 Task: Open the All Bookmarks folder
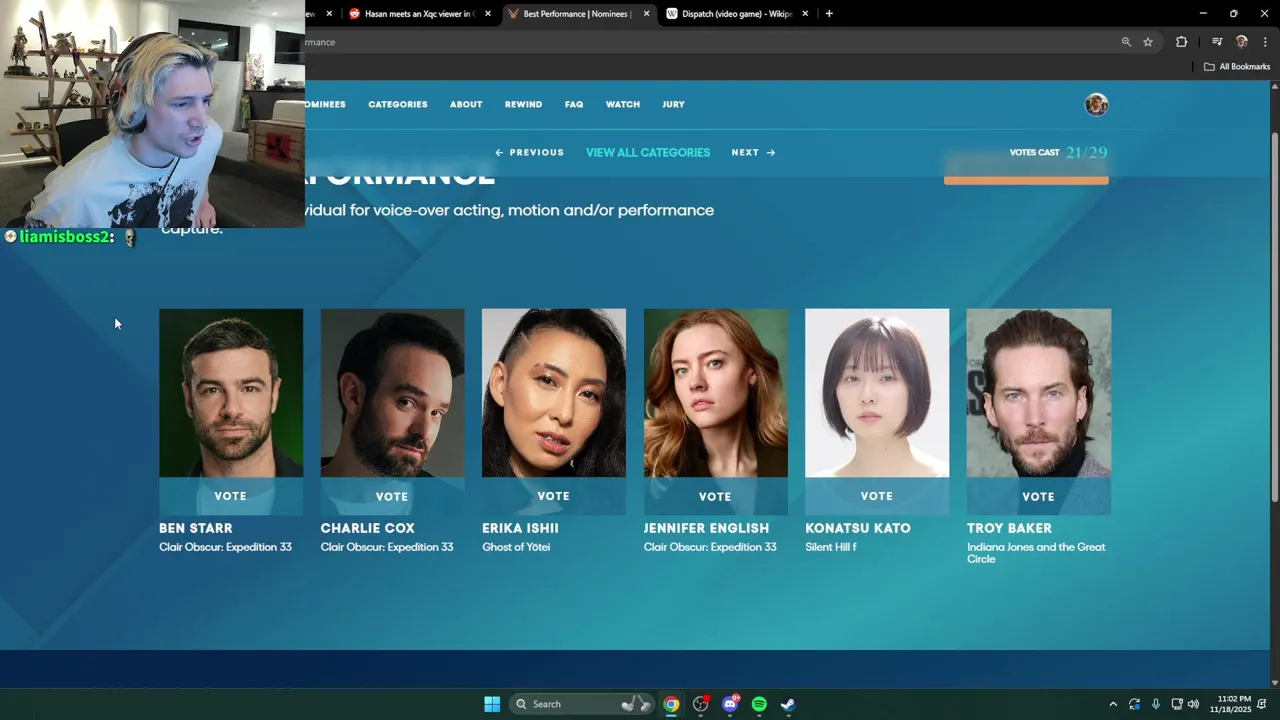[1237, 67]
